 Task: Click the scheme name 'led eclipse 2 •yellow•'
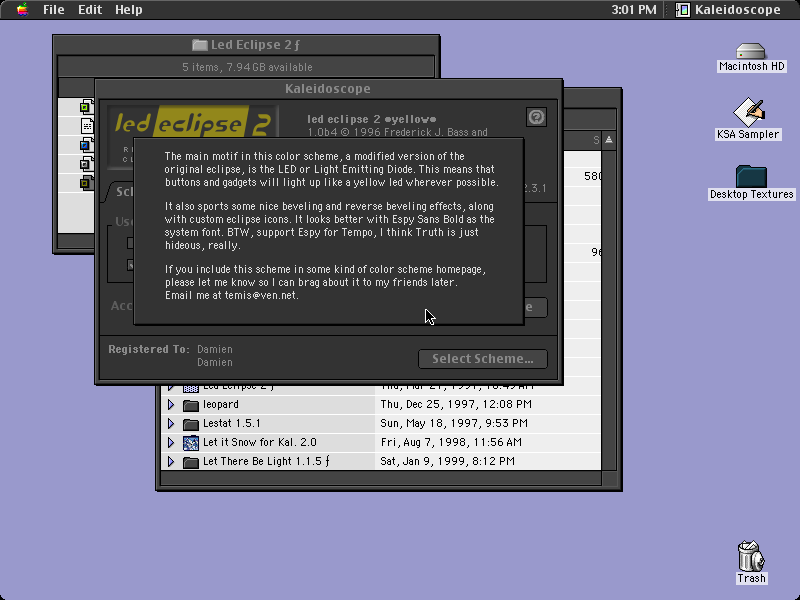pyautogui.click(x=371, y=119)
